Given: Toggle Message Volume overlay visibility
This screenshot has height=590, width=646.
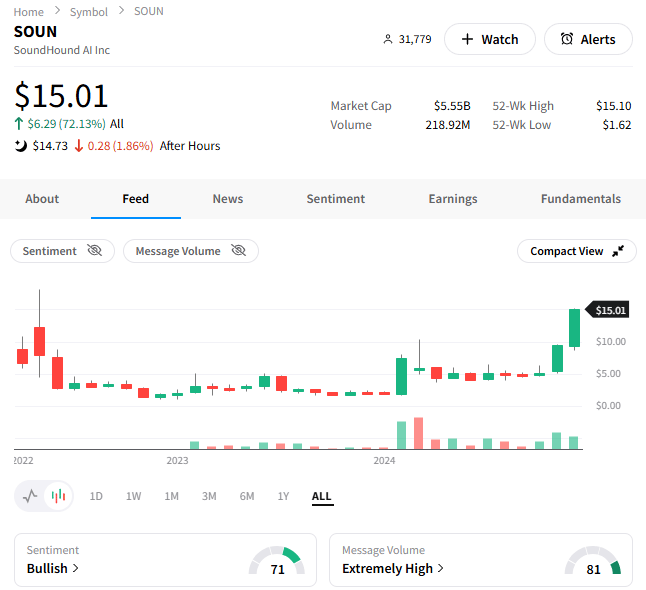Looking at the screenshot, I should point(191,251).
